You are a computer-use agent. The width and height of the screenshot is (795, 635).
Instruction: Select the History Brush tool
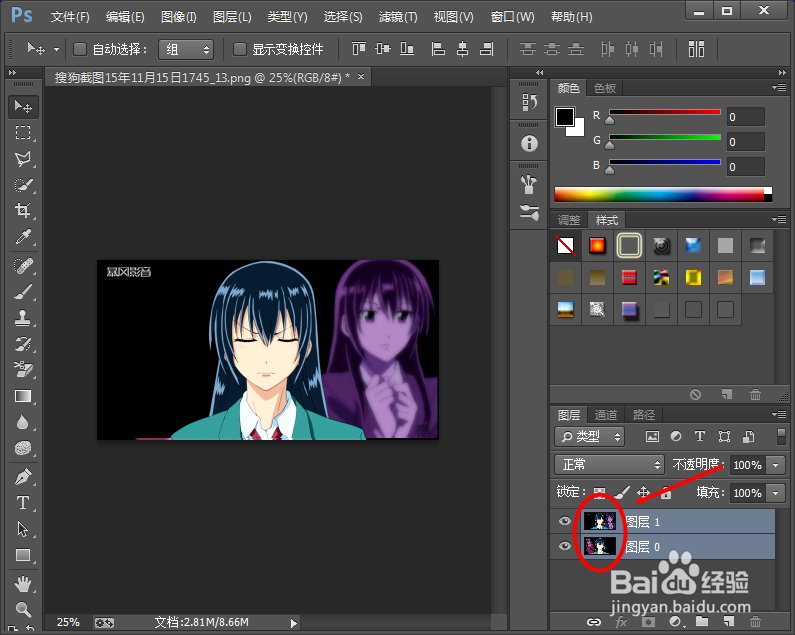pyautogui.click(x=23, y=344)
